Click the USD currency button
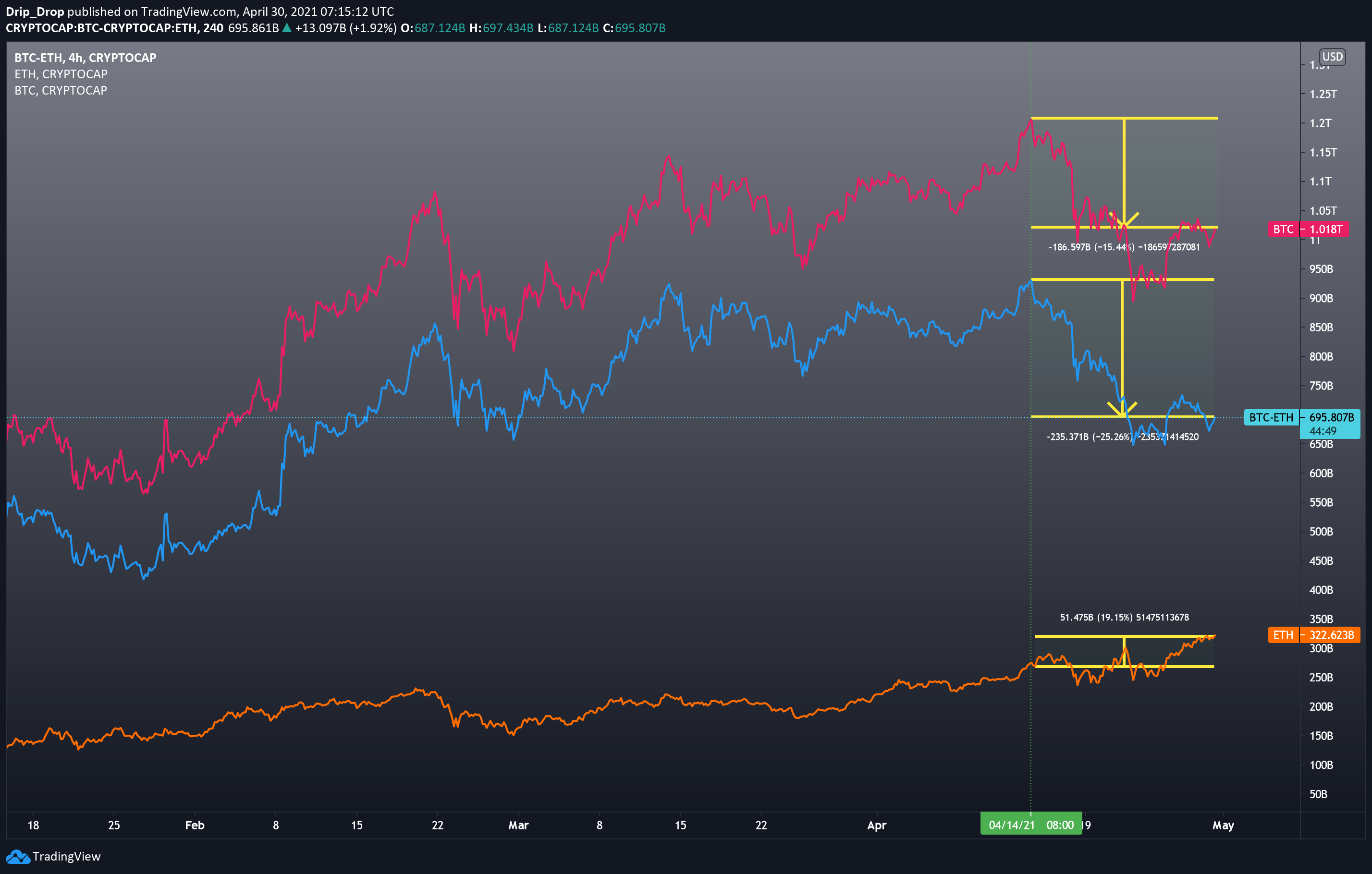This screenshot has width=1372, height=874. tap(1332, 57)
